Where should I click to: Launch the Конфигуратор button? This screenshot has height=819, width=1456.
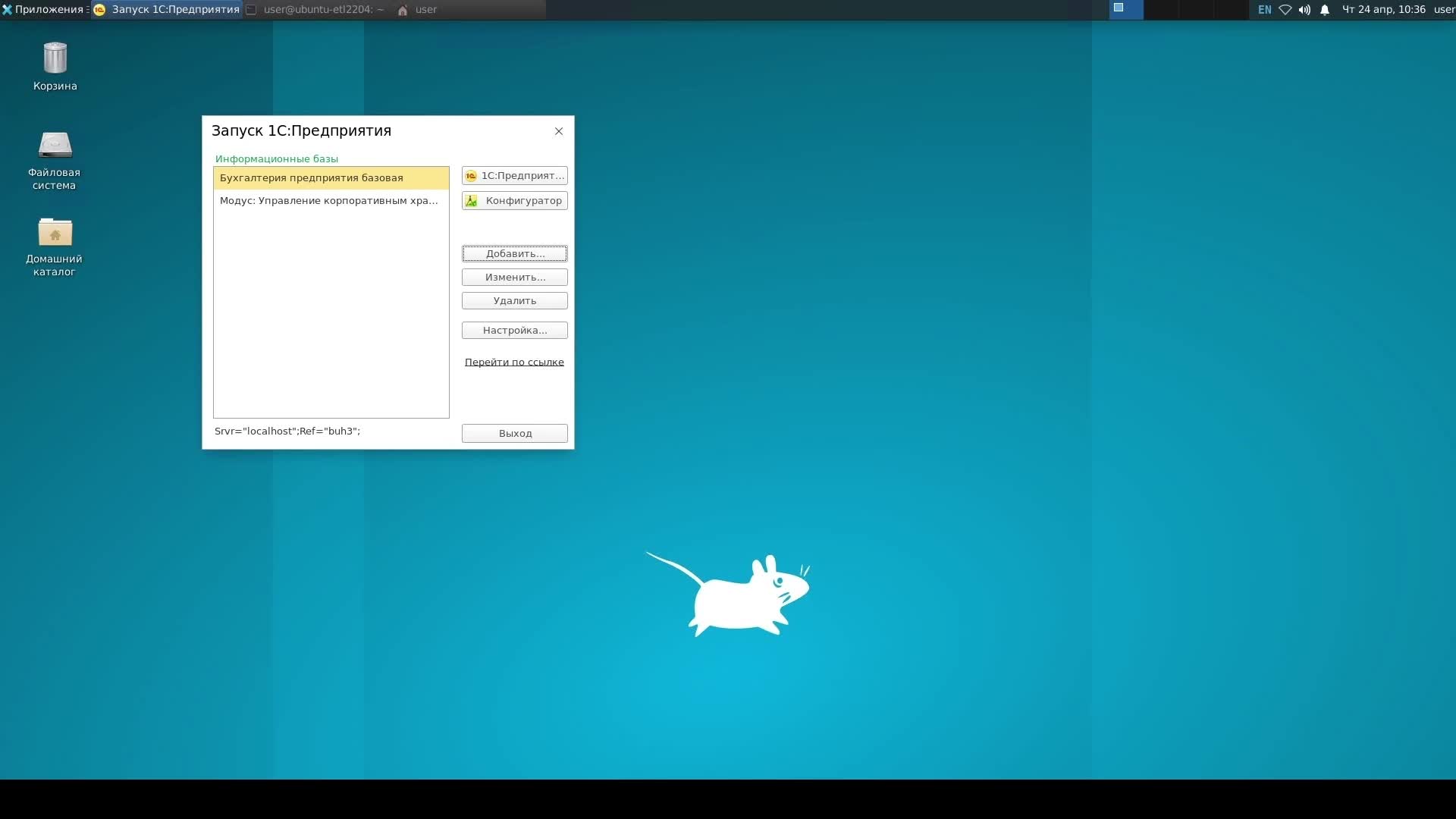click(514, 201)
